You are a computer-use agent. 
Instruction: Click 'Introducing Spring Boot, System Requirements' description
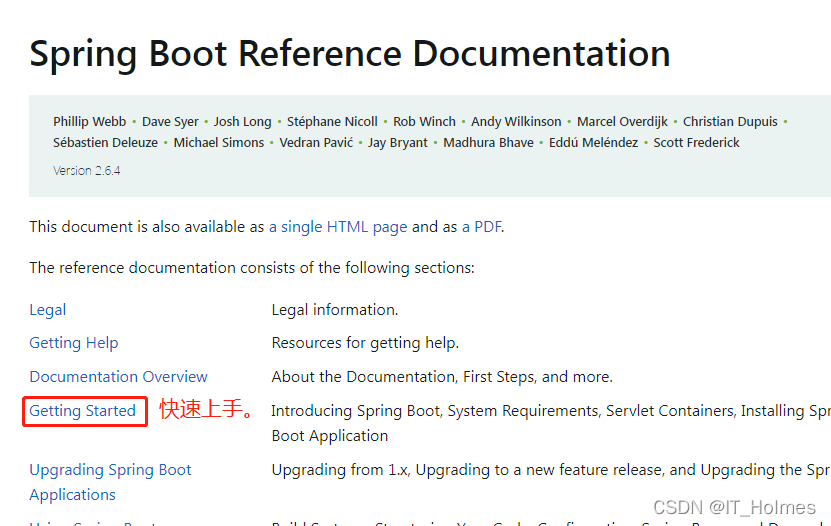pos(551,423)
